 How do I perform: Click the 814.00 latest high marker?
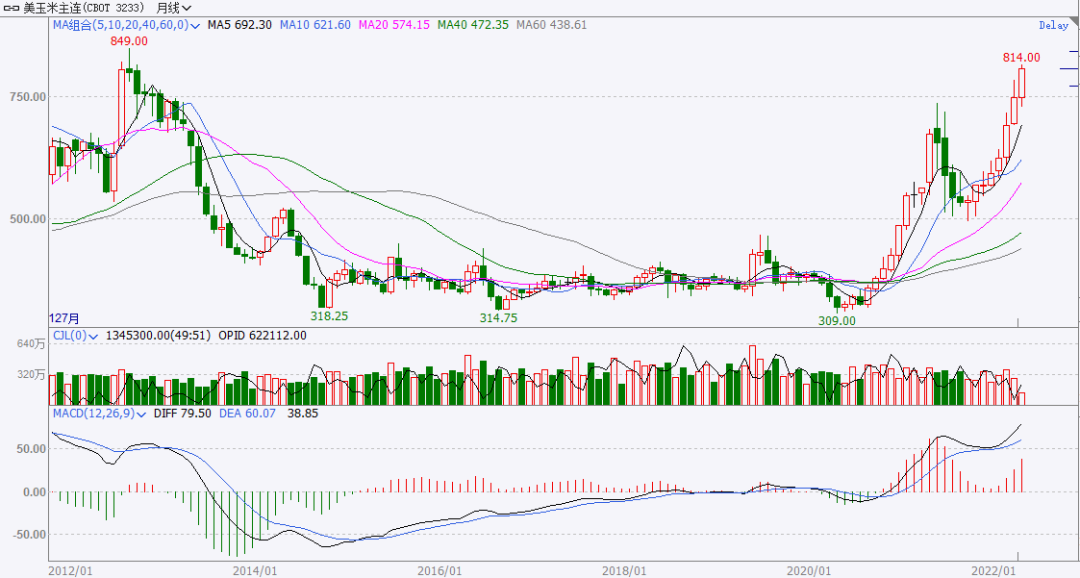coord(1021,58)
